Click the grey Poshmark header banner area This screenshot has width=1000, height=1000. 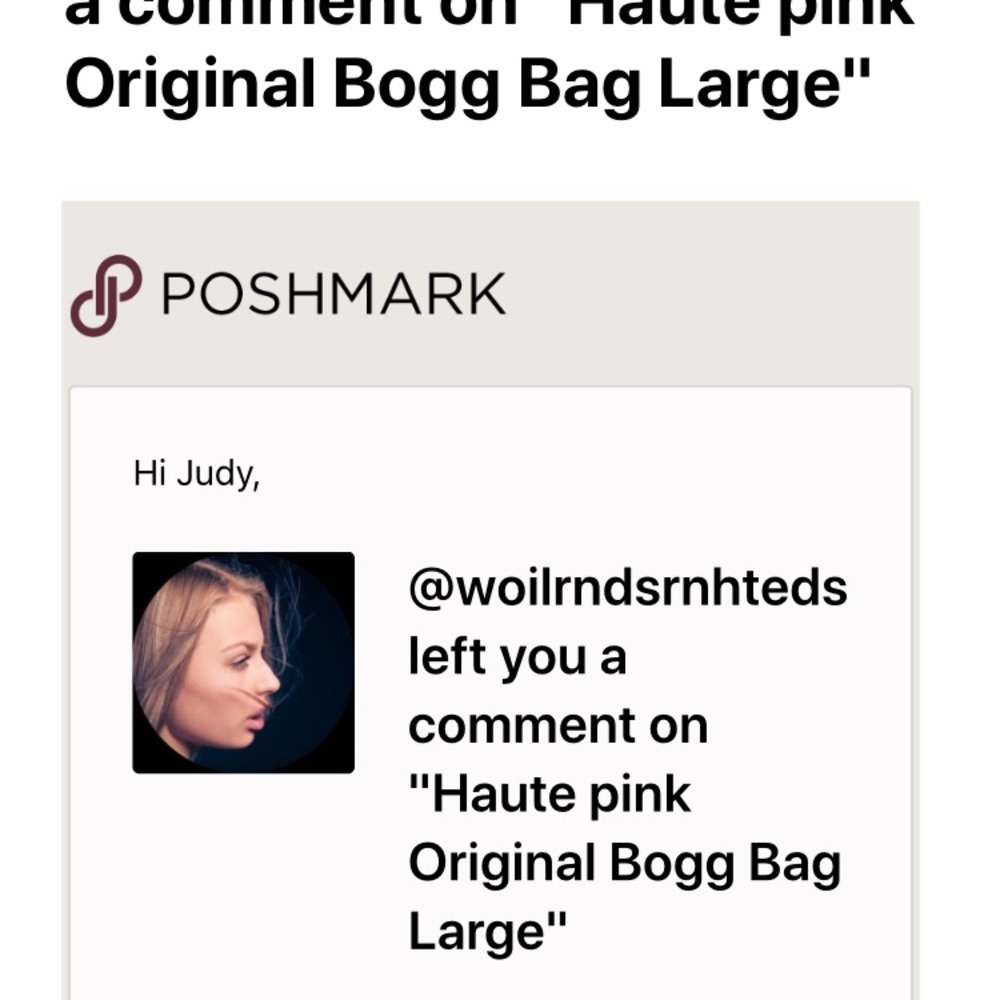[490, 294]
